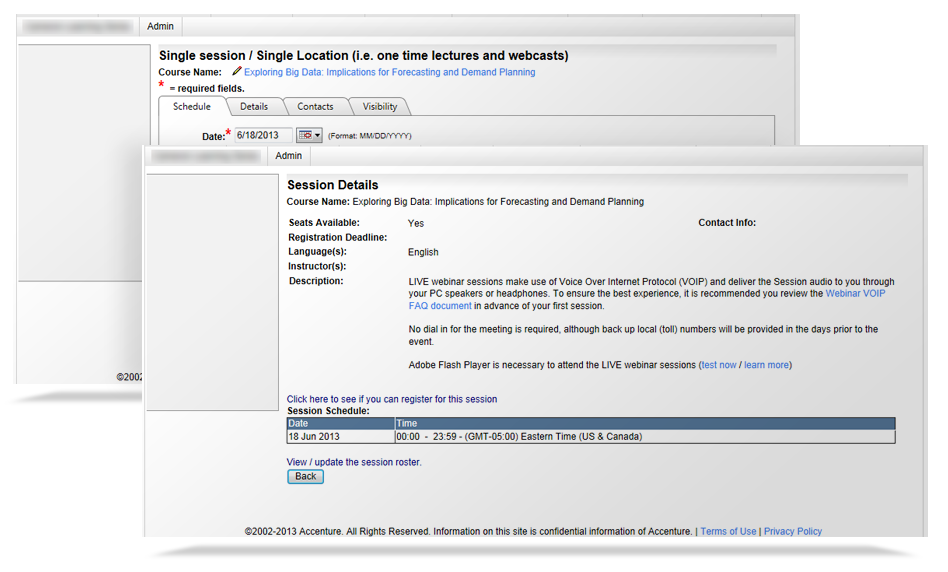Viewport: 948px width, 572px height.
Task: Open Admin menu in Session Details window
Action: point(288,155)
